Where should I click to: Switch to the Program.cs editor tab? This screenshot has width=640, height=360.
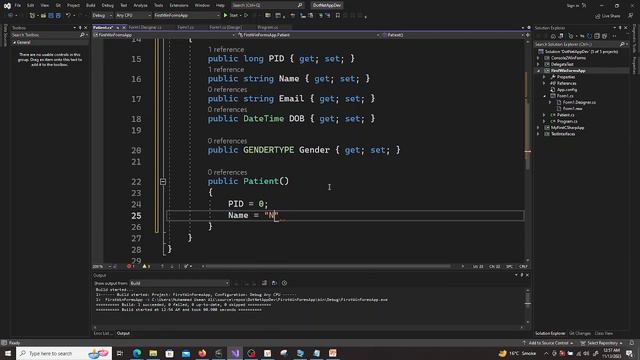coord(267,27)
